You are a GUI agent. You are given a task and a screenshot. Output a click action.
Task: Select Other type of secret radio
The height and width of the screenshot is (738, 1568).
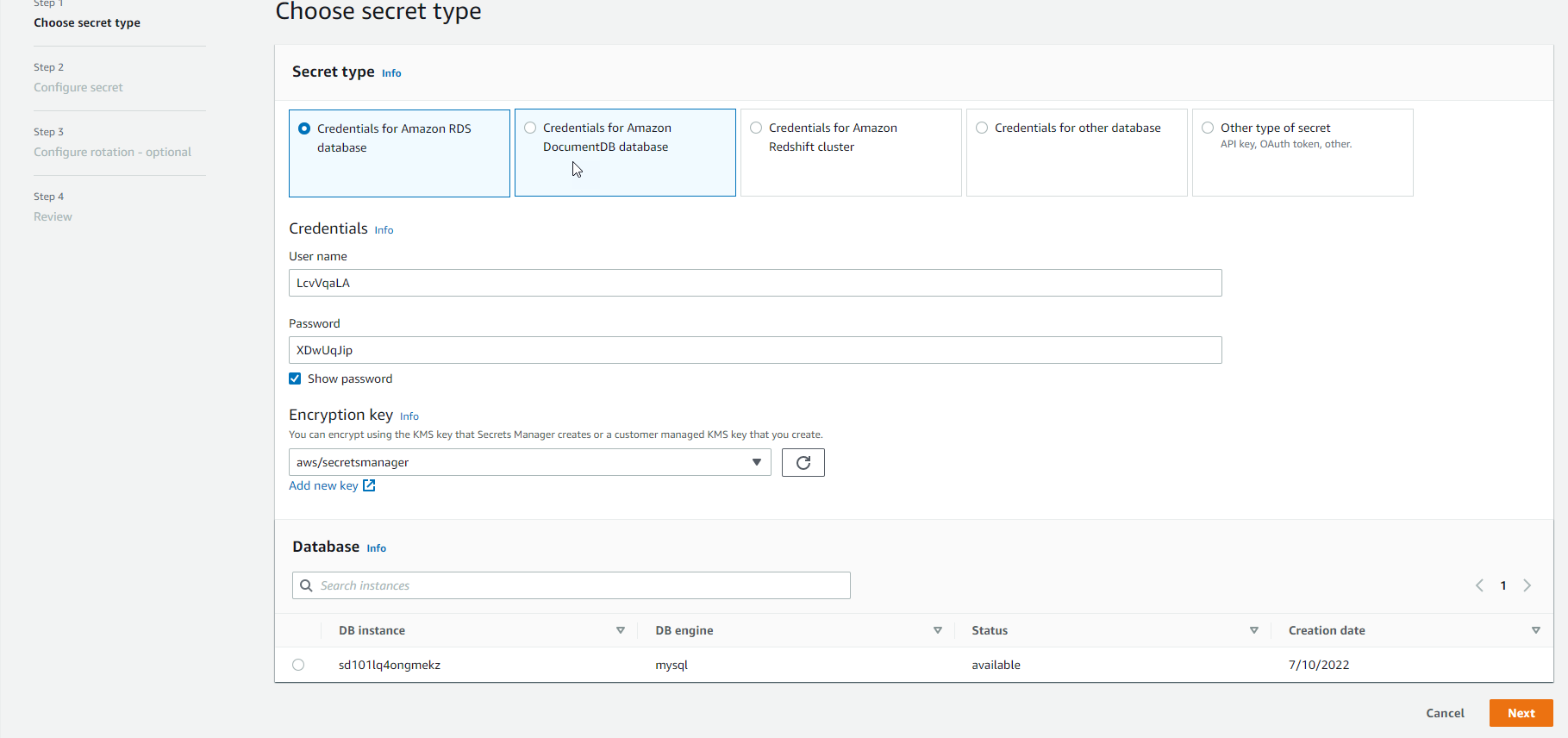[1208, 128]
